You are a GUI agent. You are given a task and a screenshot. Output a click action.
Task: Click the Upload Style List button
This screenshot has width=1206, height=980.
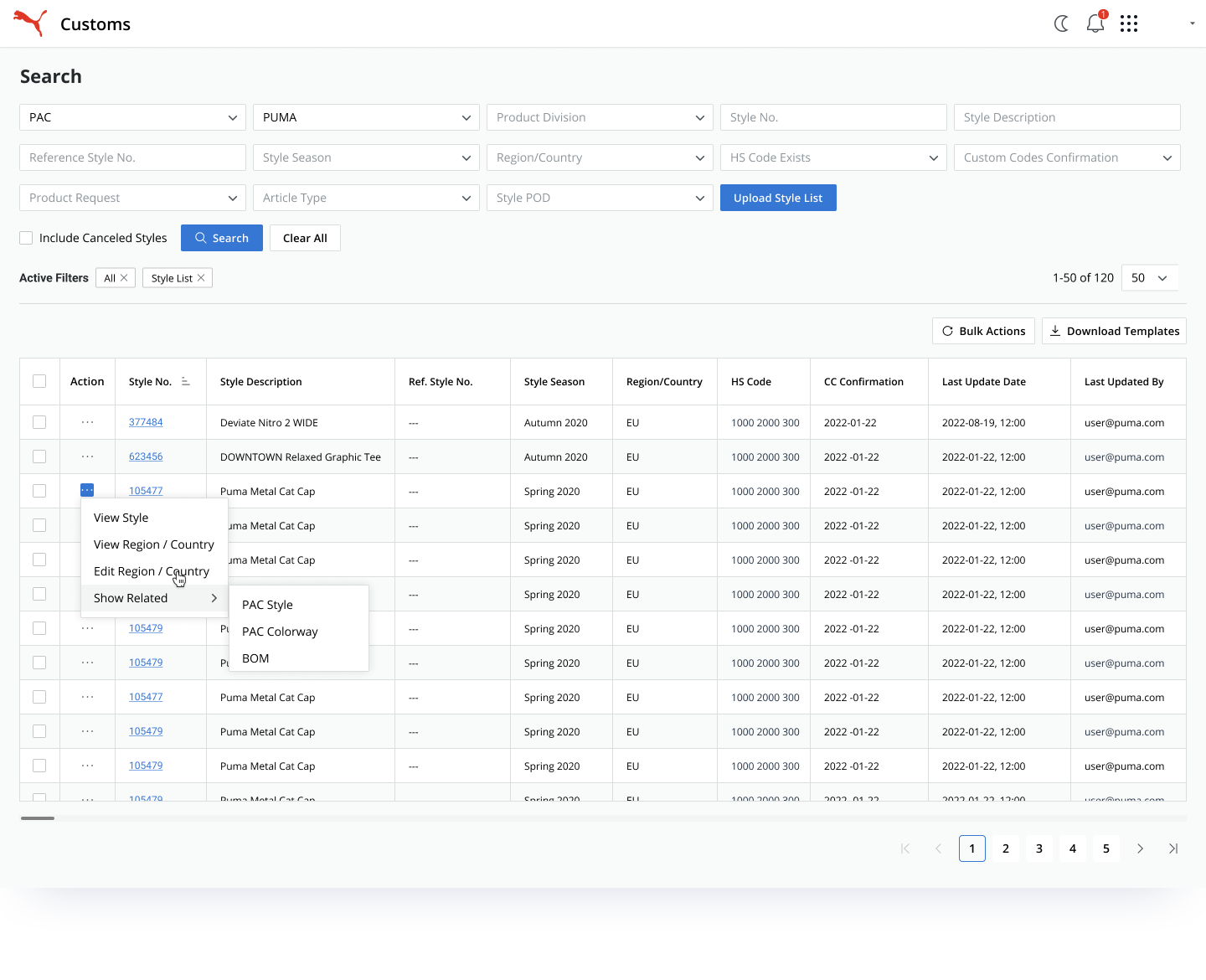778,198
